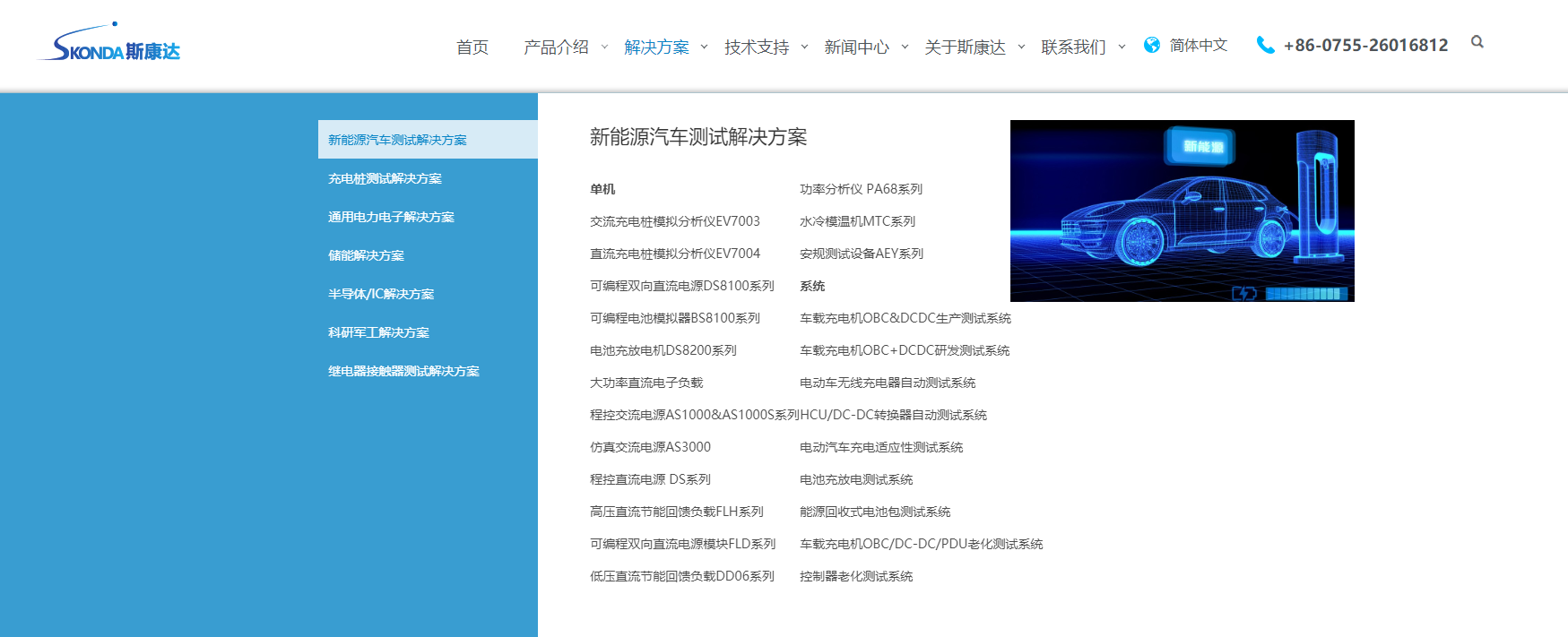Open the 首页 menu item
1568x637 pixels.
coord(472,47)
